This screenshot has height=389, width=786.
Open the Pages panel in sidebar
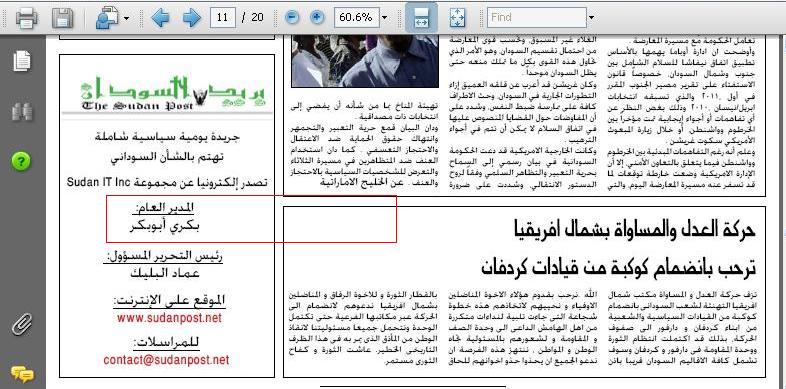pos(22,61)
